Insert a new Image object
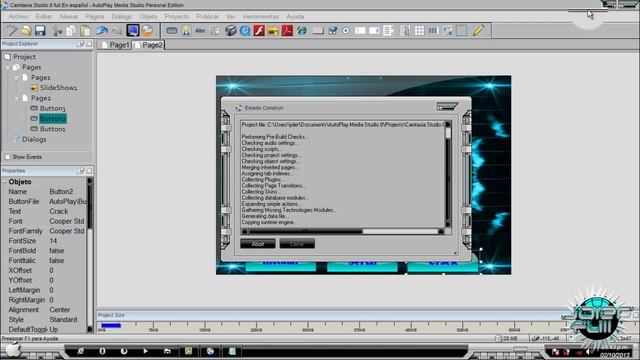 tap(186, 31)
